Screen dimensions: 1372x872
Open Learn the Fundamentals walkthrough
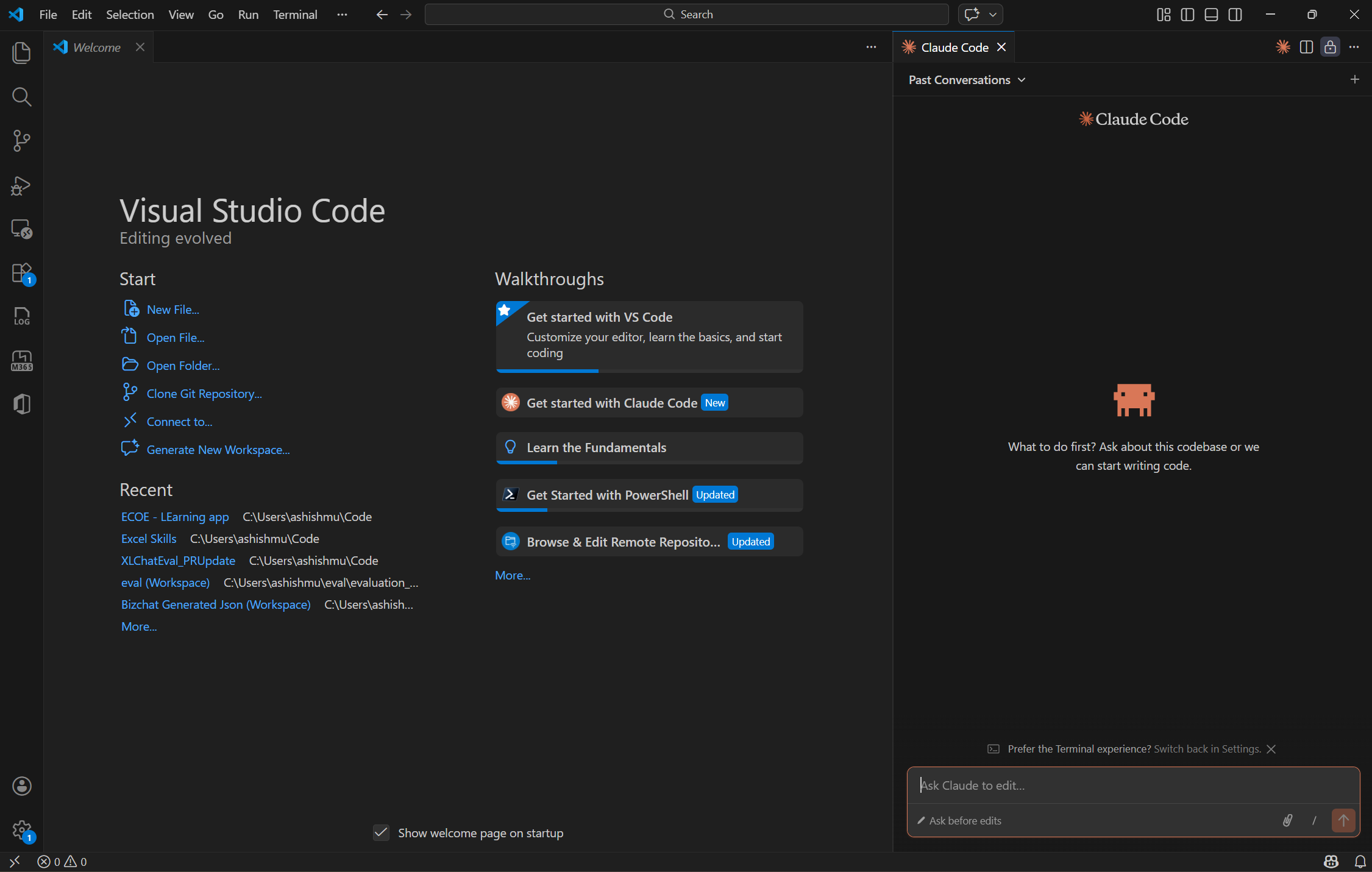(649, 448)
